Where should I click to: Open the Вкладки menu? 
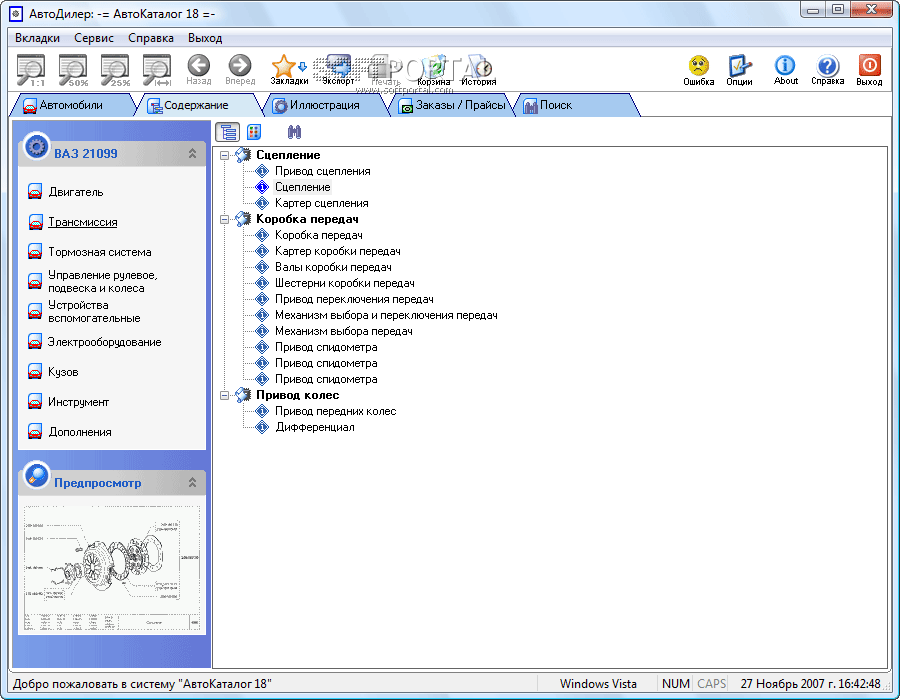click(x=37, y=38)
